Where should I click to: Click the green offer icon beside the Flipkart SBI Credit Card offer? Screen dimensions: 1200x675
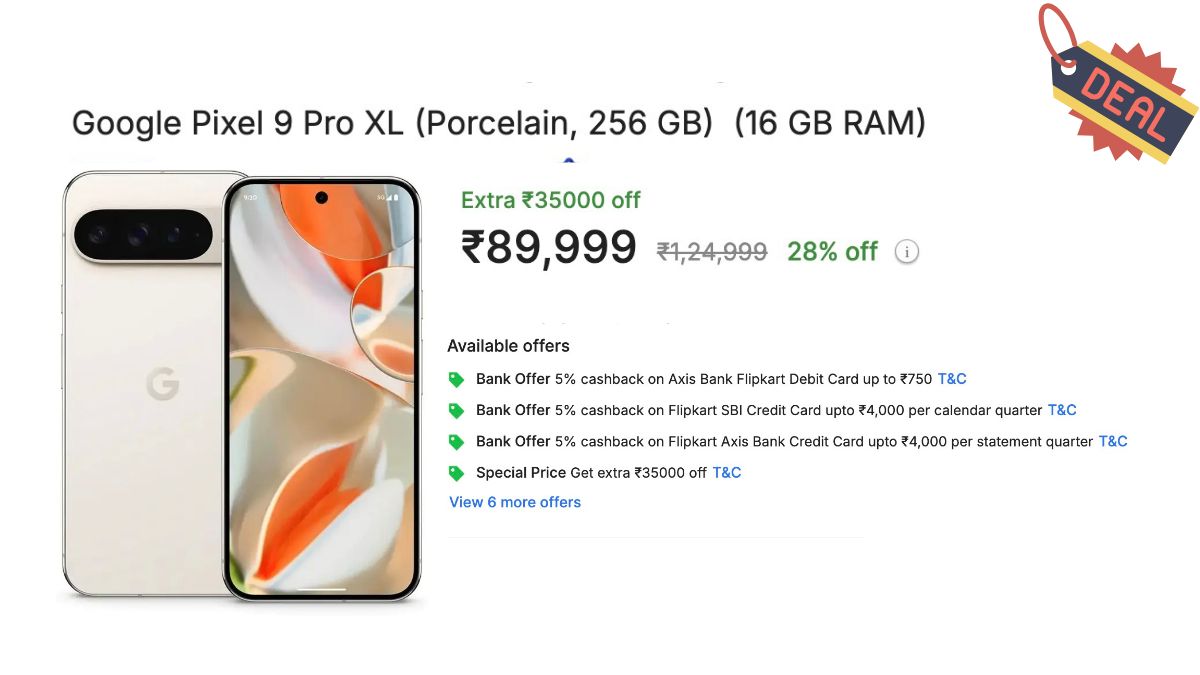457,410
